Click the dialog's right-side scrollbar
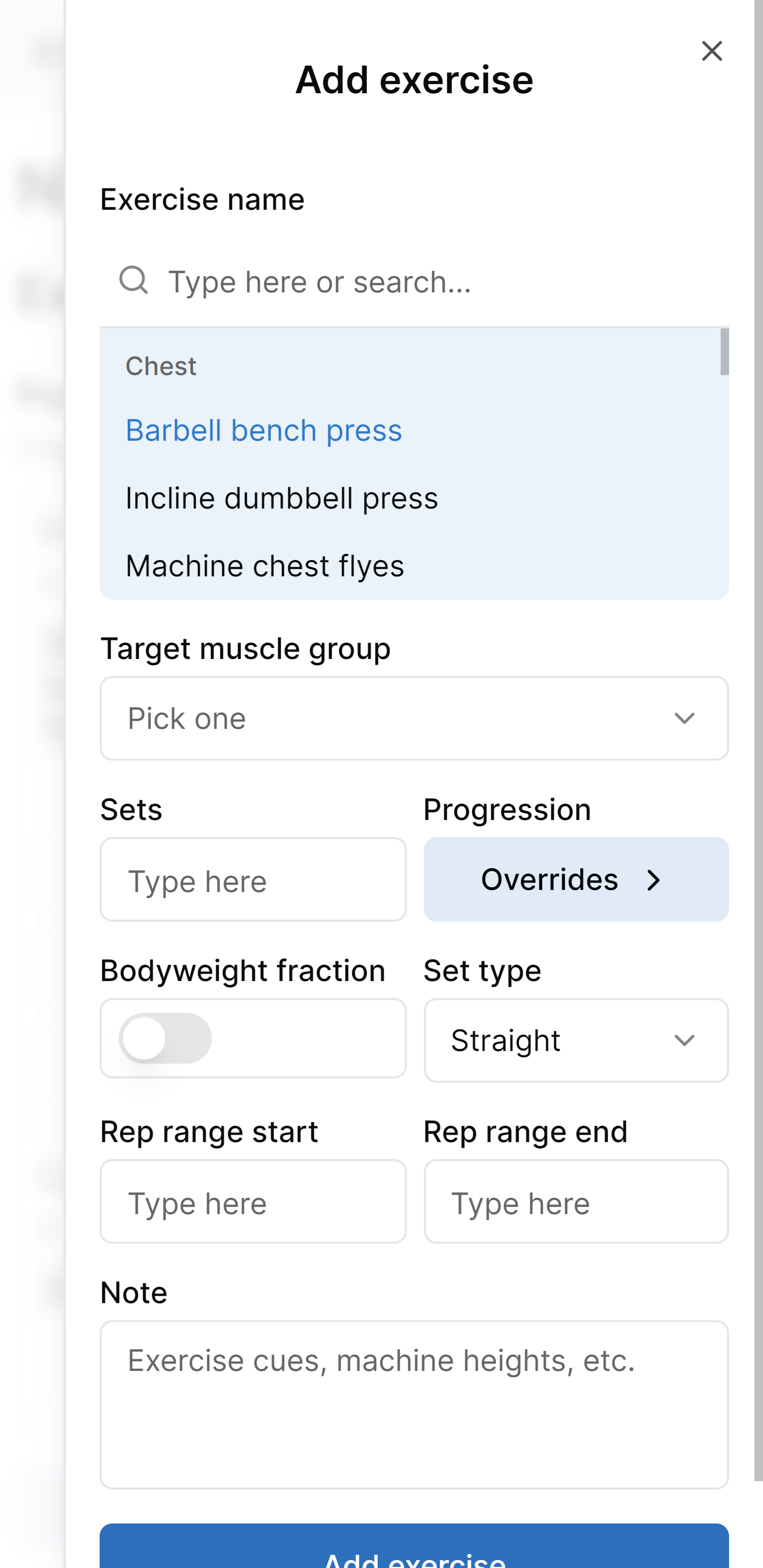763x1568 pixels. (x=758, y=730)
